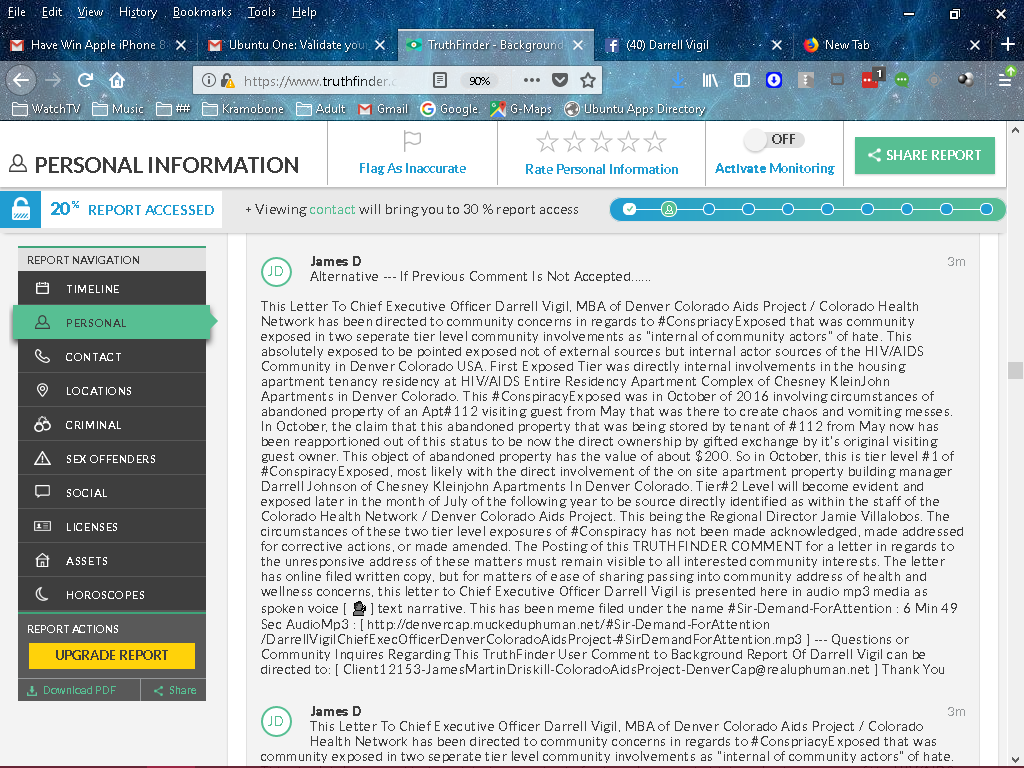1024x768 pixels.
Task: Click the truthfinder URL address field
Action: click(x=320, y=81)
